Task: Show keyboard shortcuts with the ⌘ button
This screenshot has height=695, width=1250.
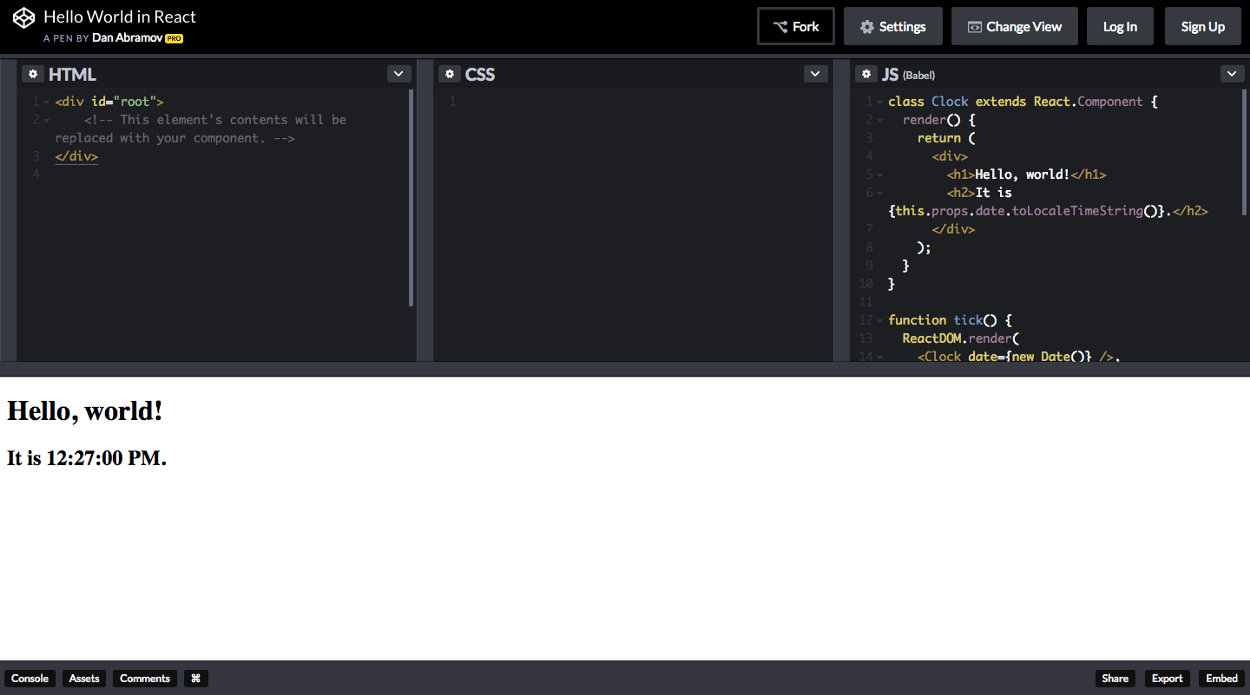Action: (x=196, y=678)
